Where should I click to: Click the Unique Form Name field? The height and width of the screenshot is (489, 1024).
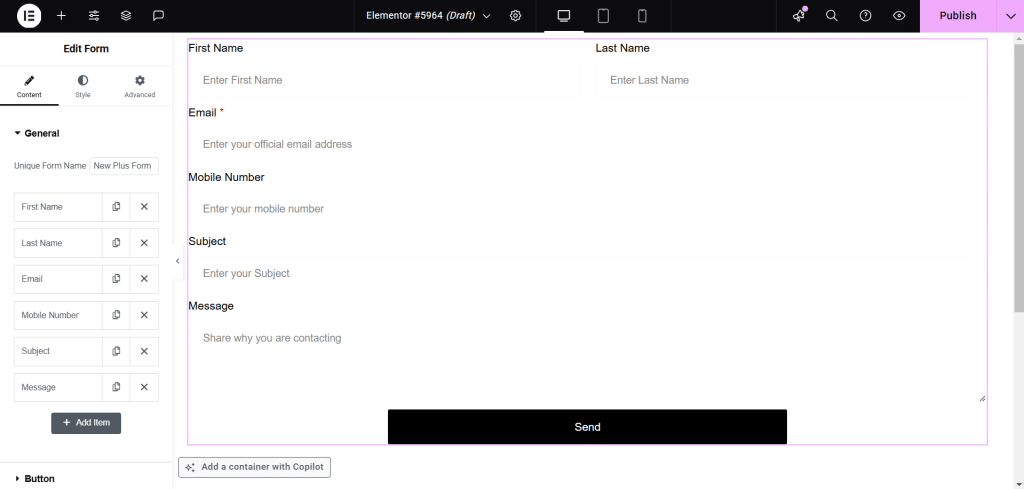[124, 166]
